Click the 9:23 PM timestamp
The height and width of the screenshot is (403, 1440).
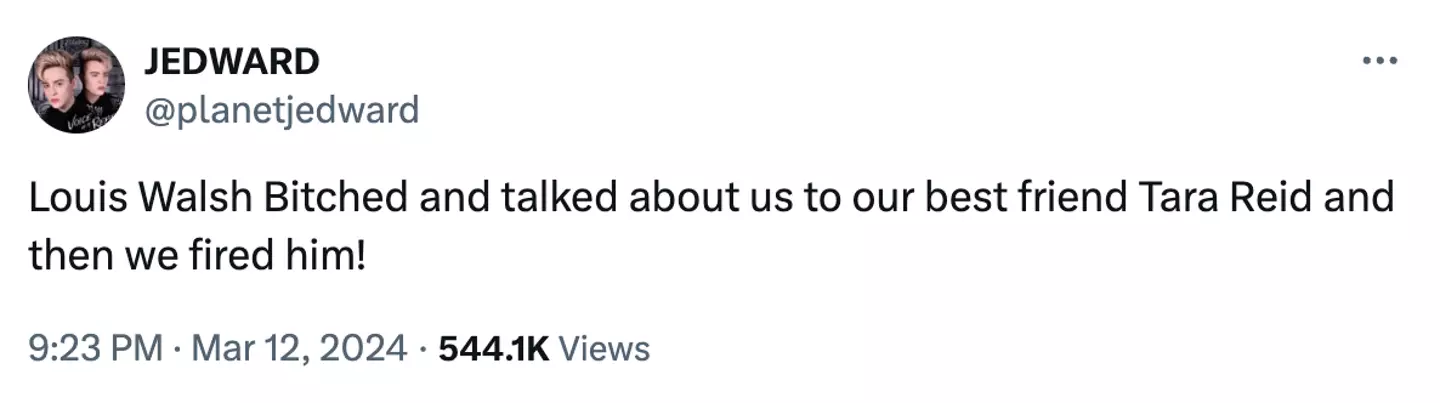pyautogui.click(x=95, y=348)
